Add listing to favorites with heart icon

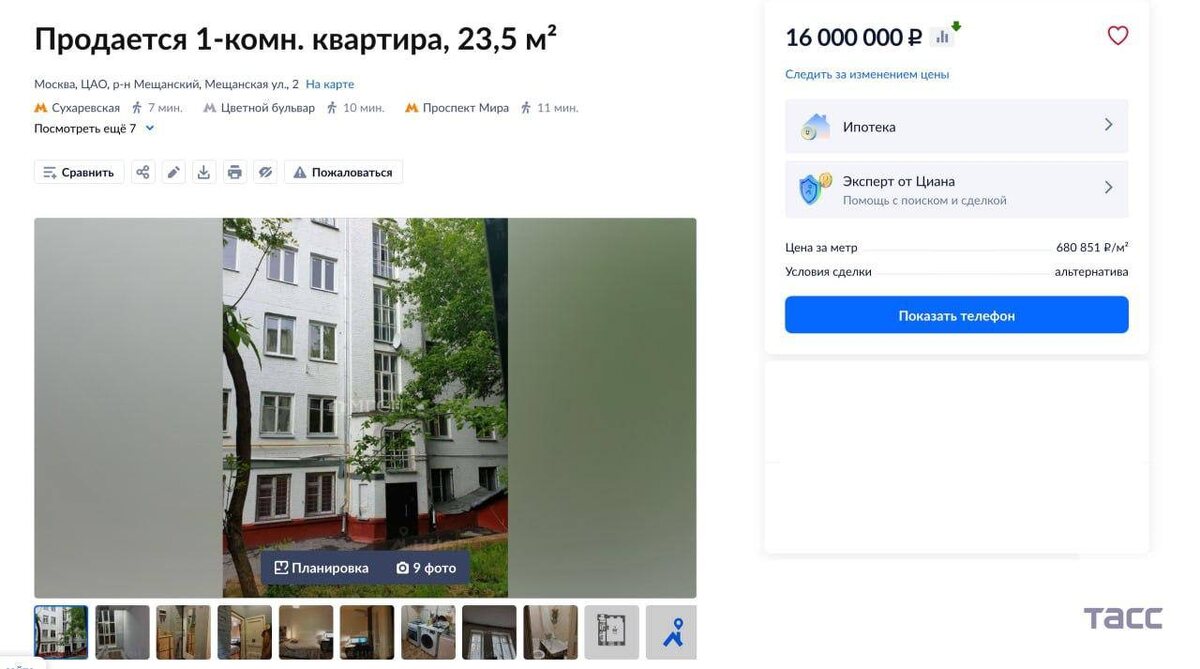click(x=1118, y=36)
